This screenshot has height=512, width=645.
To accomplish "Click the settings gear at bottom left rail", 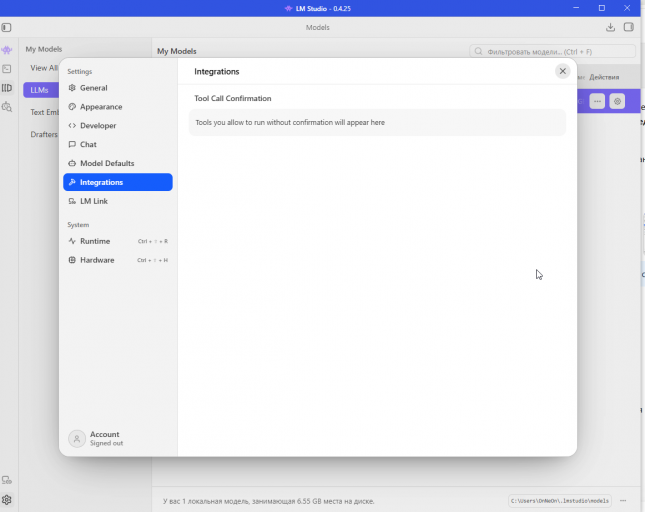I will click(x=7, y=500).
